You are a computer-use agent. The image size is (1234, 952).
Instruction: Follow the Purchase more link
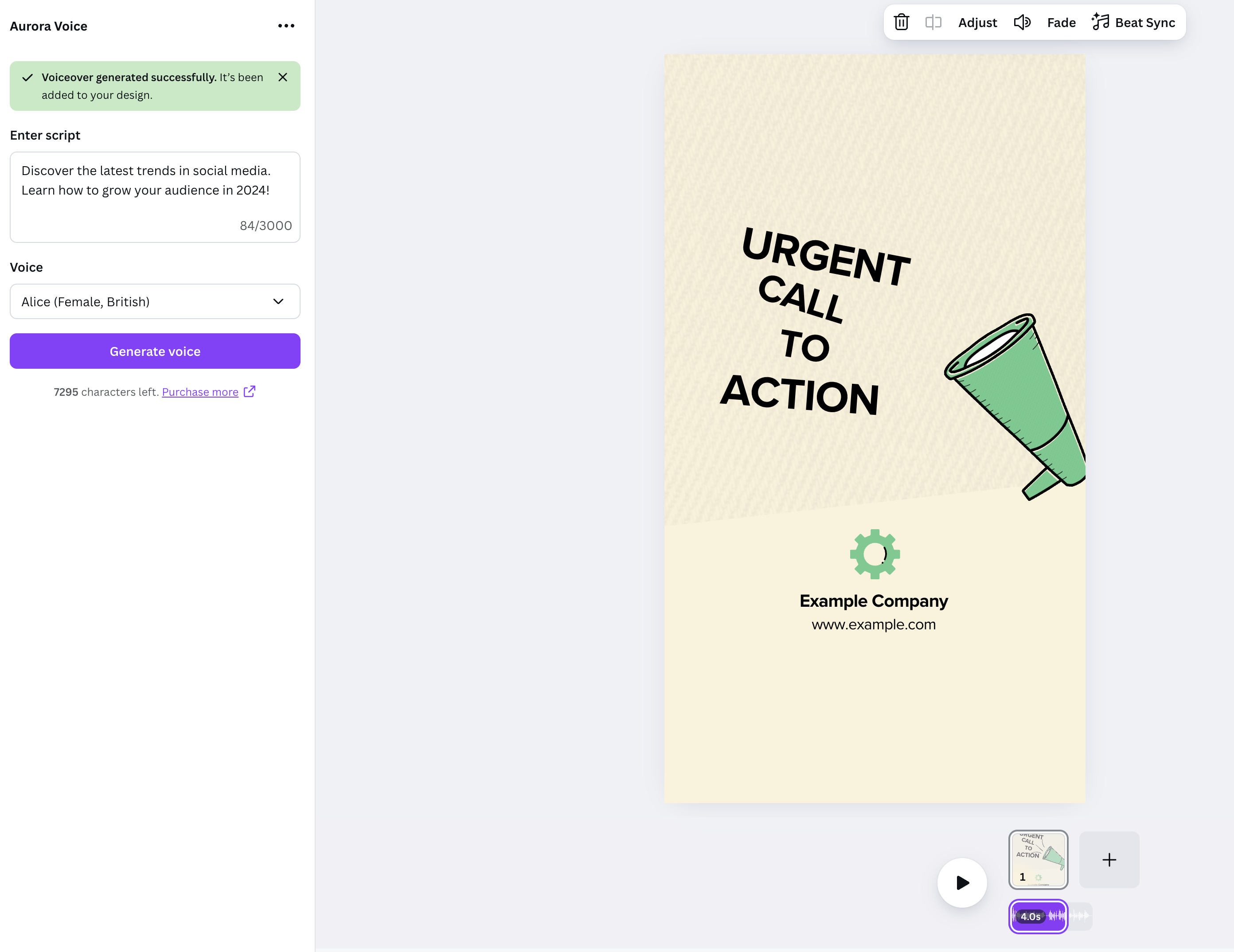click(200, 392)
